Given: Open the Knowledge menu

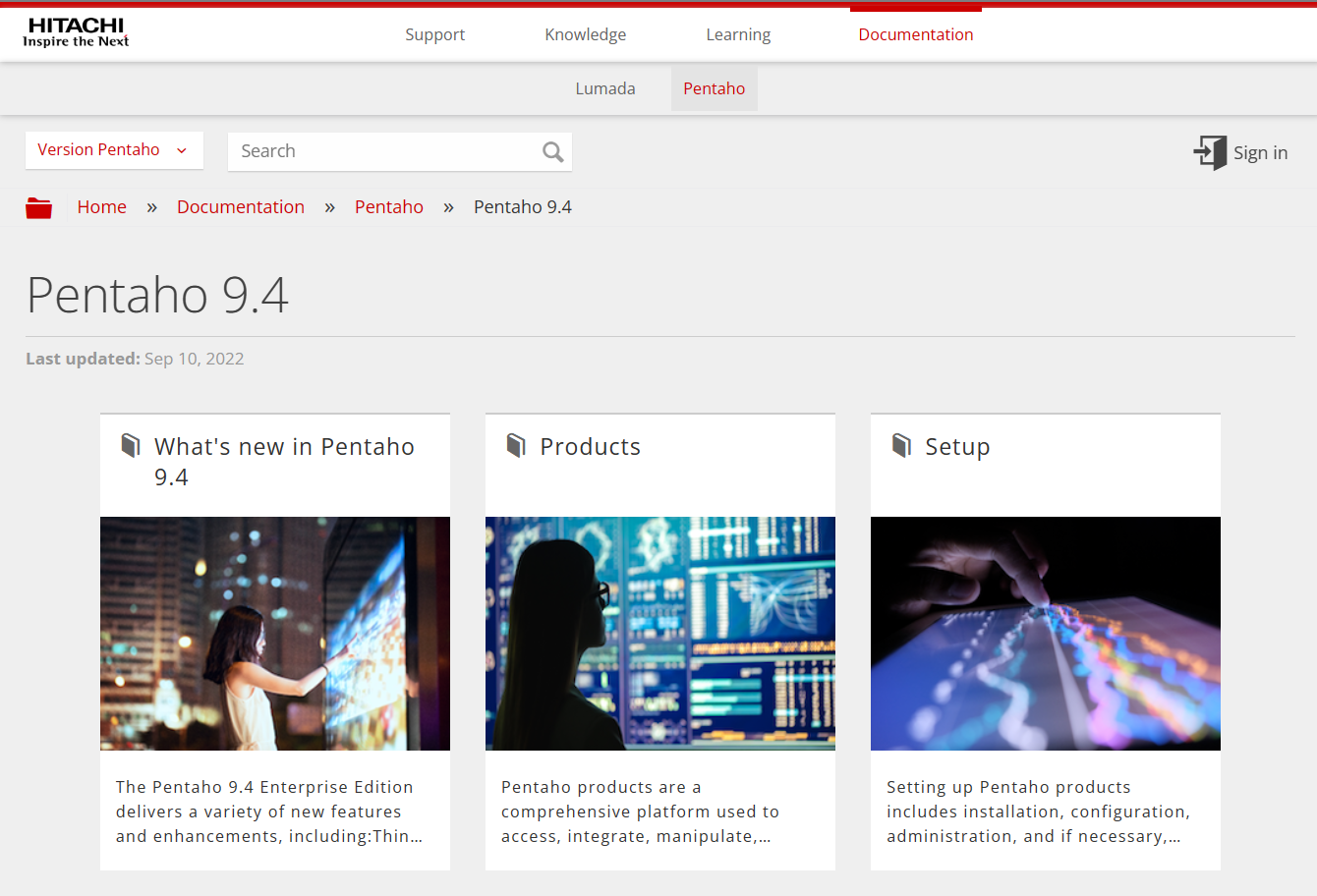Looking at the screenshot, I should (585, 34).
